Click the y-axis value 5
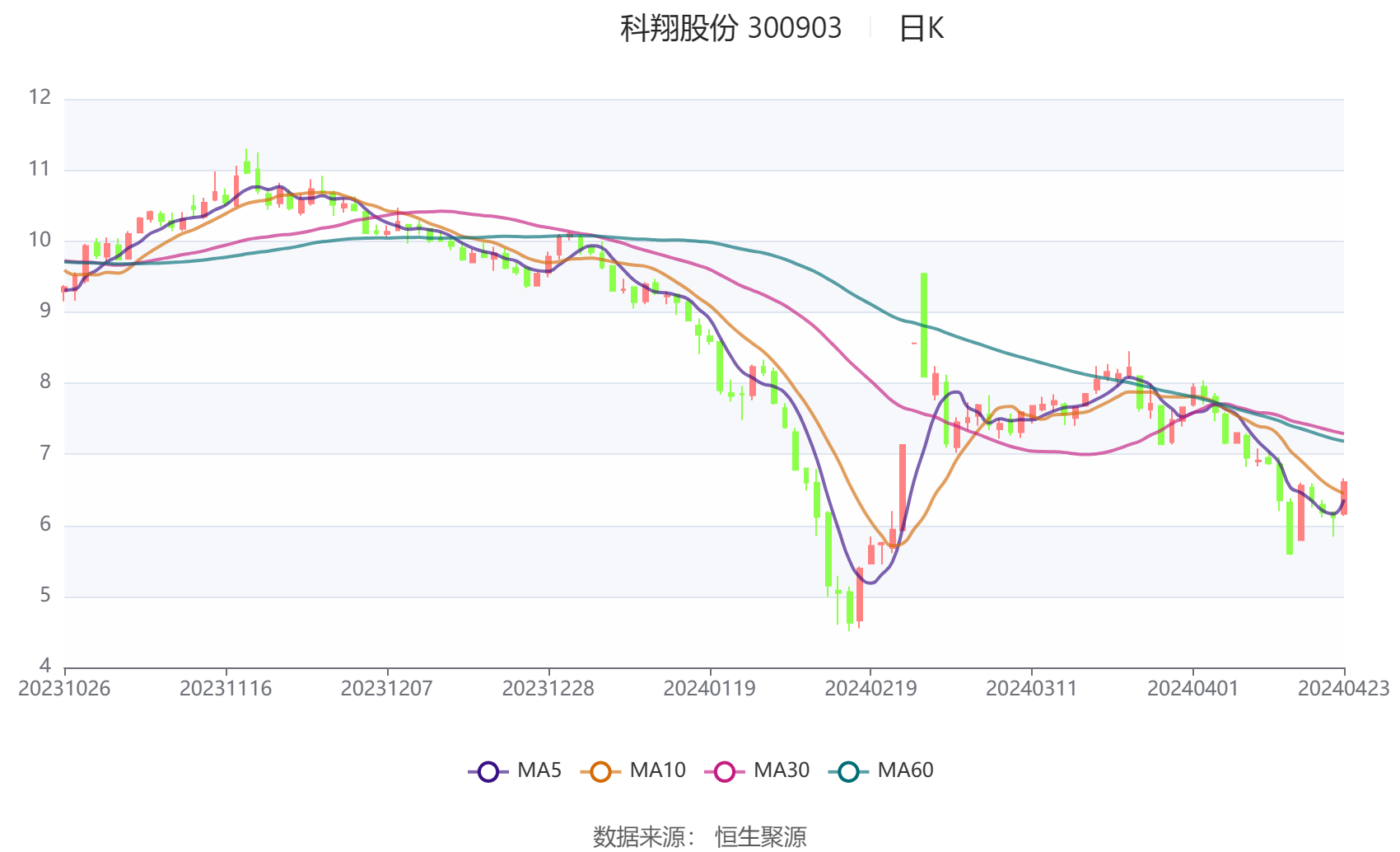The image size is (1400, 852). pyautogui.click(x=45, y=595)
